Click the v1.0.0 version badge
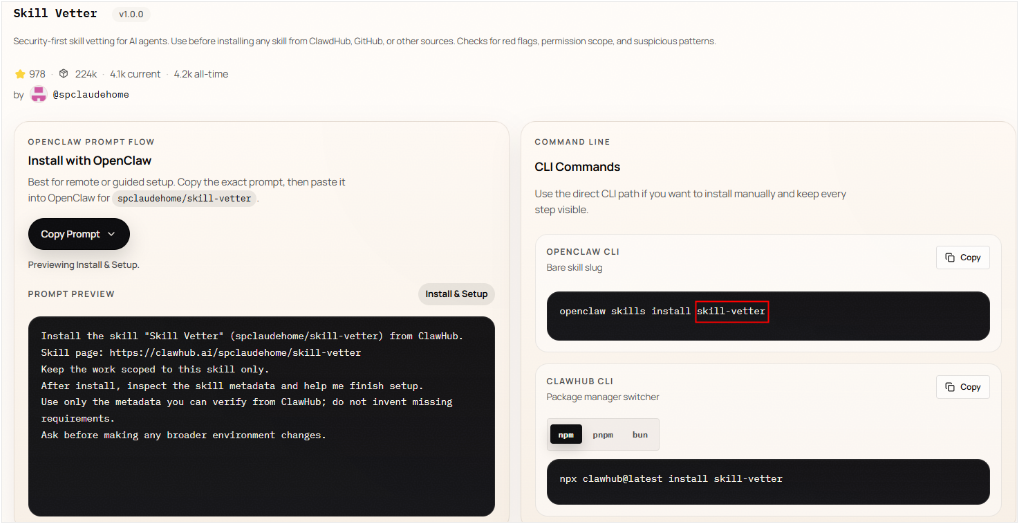 [x=131, y=14]
